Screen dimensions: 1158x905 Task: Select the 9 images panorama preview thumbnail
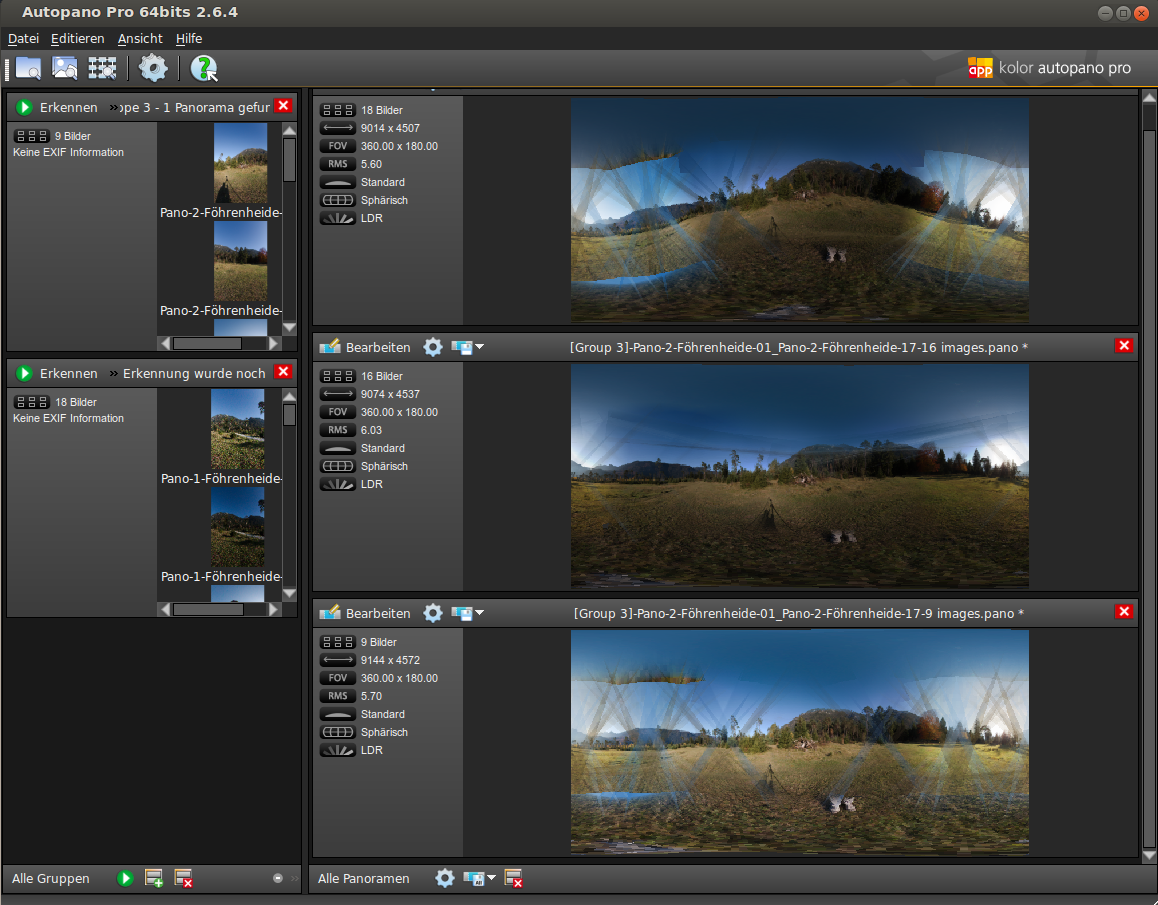pos(799,741)
